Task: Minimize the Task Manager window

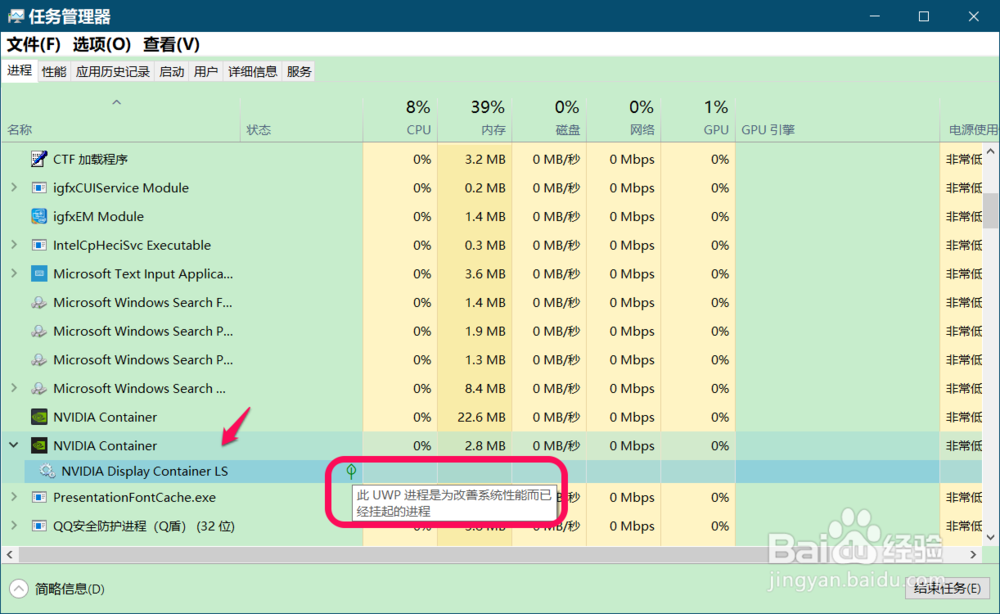Action: pyautogui.click(x=874, y=16)
